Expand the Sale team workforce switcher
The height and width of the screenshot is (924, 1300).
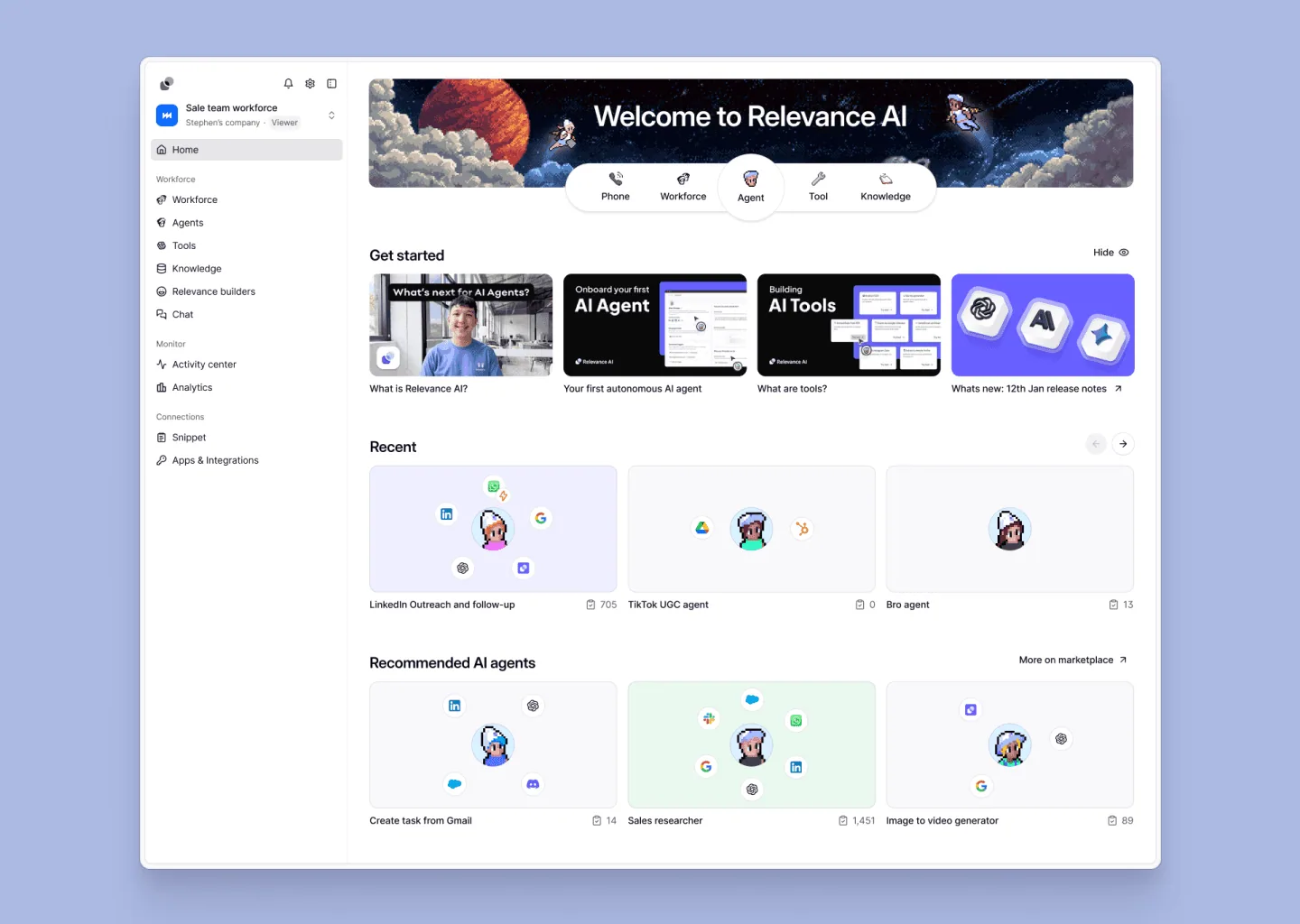click(x=331, y=115)
